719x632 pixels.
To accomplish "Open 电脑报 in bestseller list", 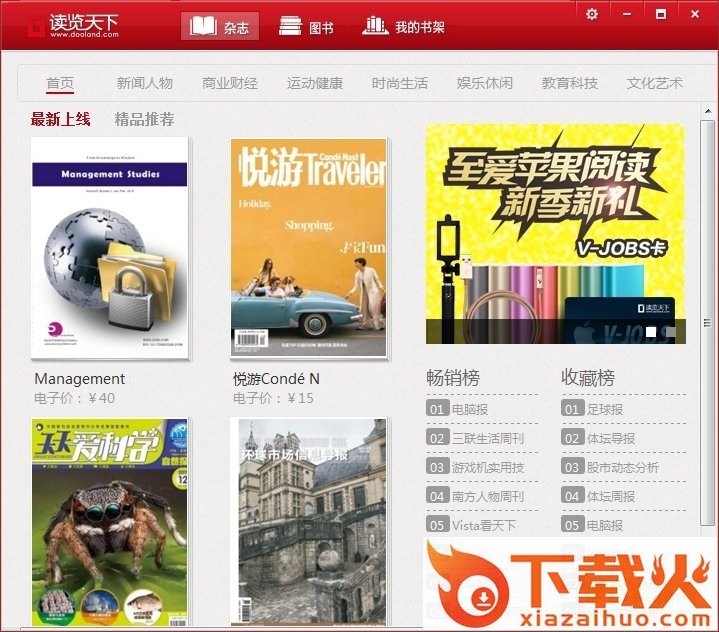I will click(470, 409).
